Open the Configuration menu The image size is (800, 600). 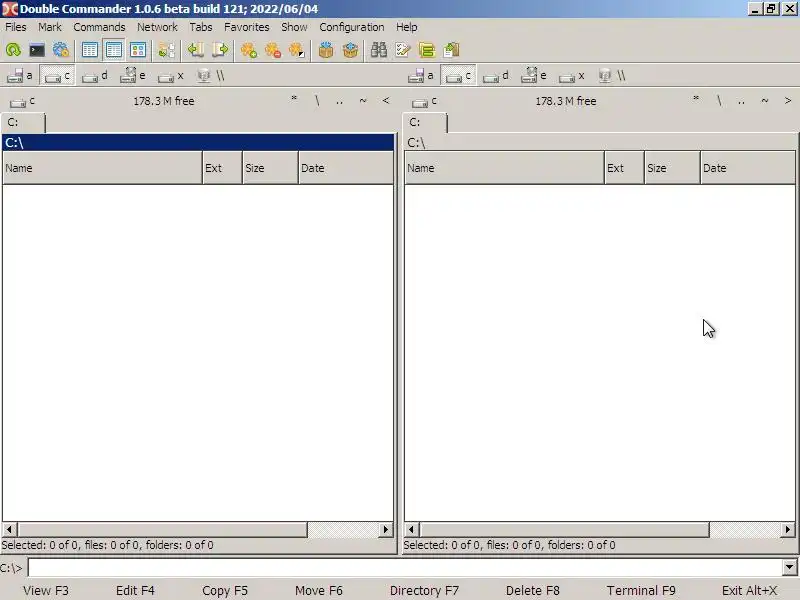[x=352, y=27]
